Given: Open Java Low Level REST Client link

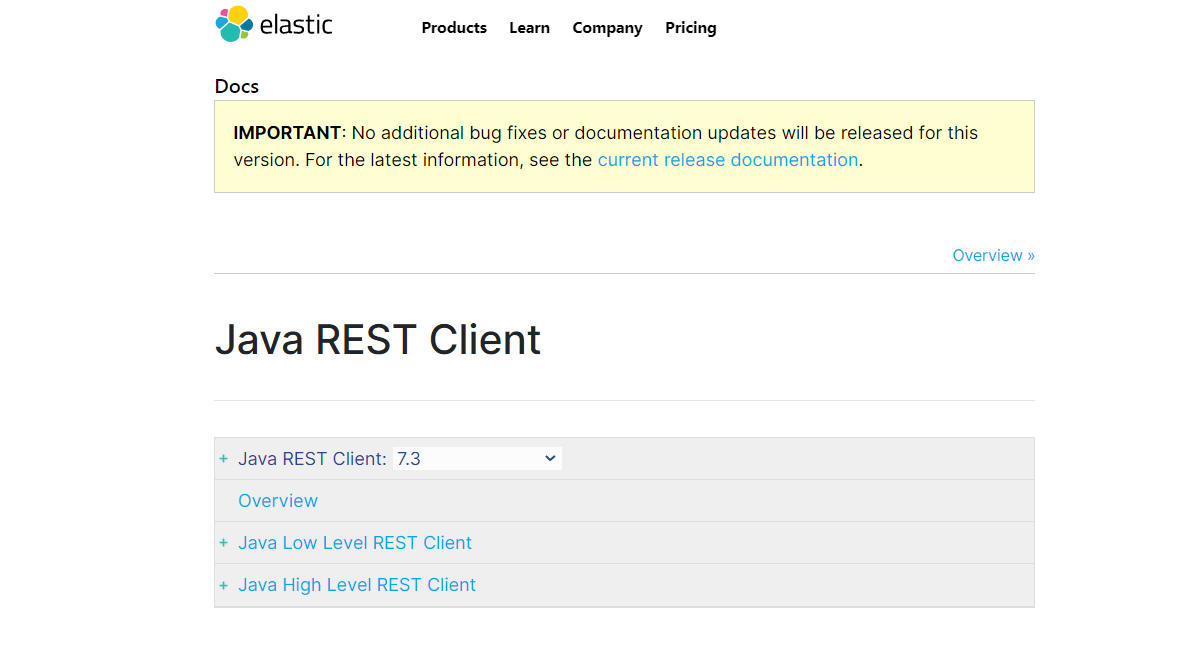Looking at the screenshot, I should [x=355, y=543].
